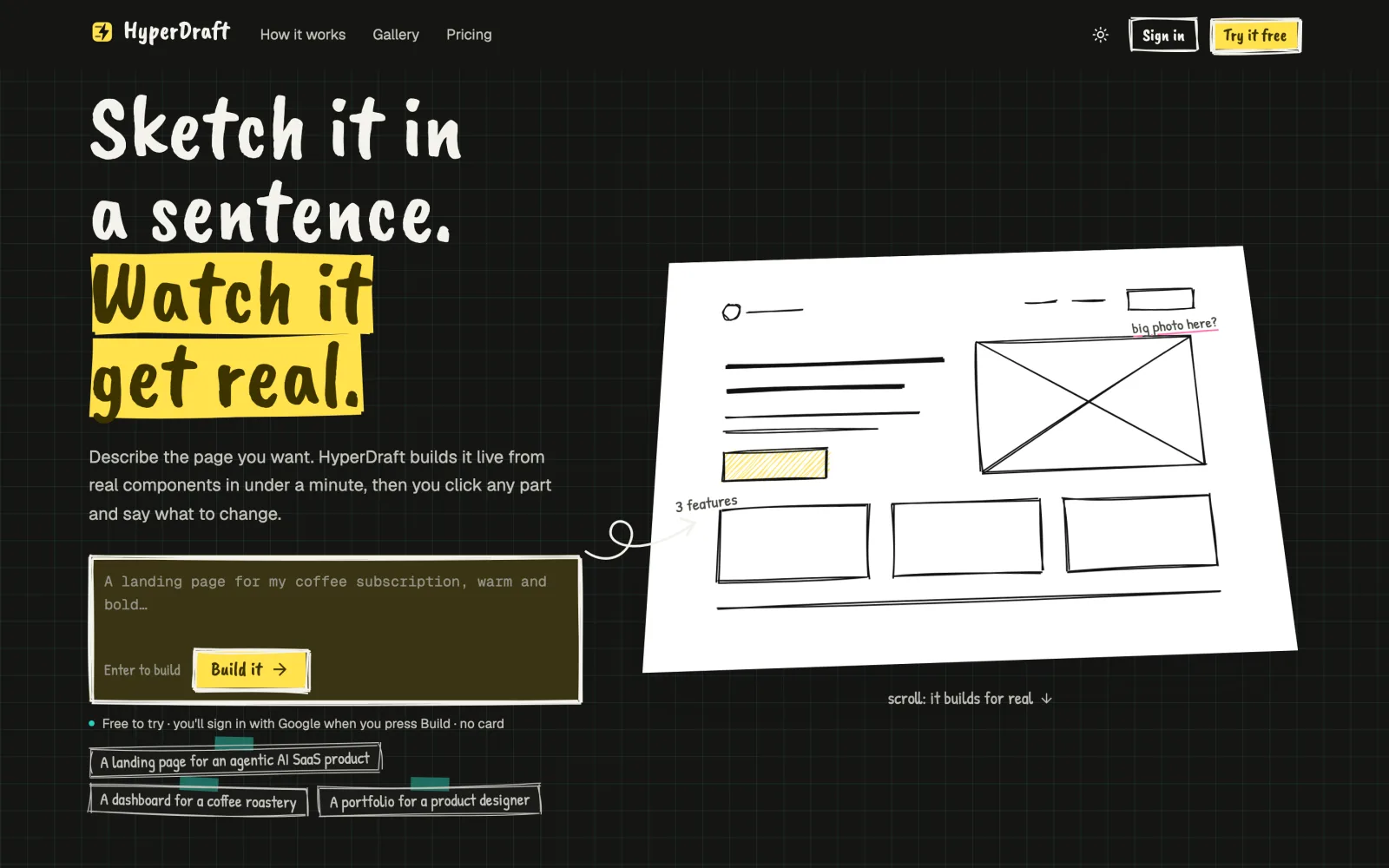This screenshot has width=1389, height=868.
Task: Click the Sign in button
Action: (x=1163, y=36)
